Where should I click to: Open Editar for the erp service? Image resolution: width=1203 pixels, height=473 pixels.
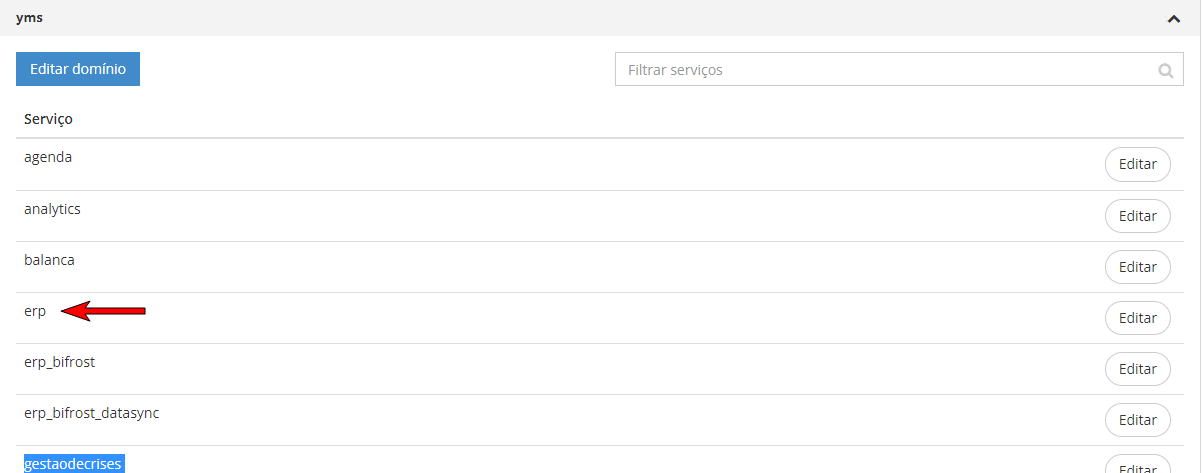(x=1137, y=318)
